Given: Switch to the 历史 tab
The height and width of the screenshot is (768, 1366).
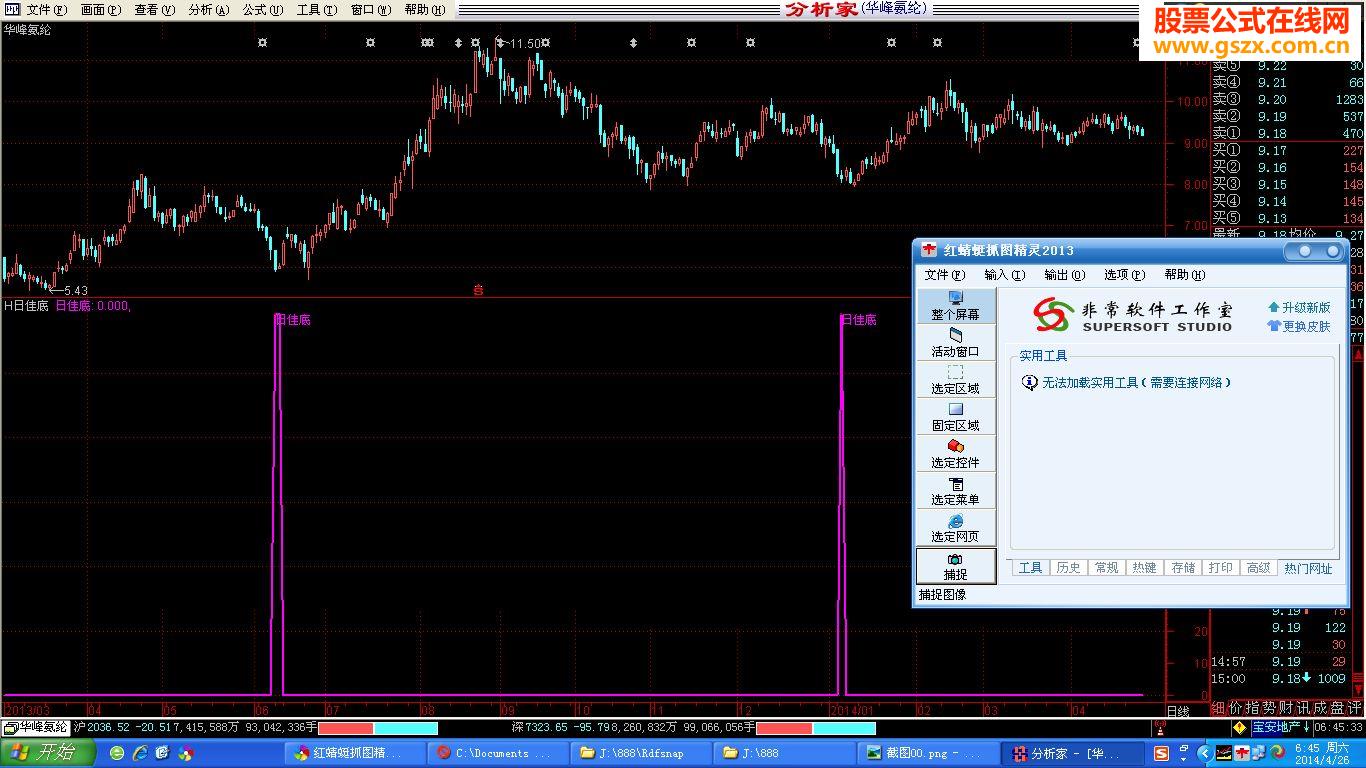Looking at the screenshot, I should click(1068, 568).
